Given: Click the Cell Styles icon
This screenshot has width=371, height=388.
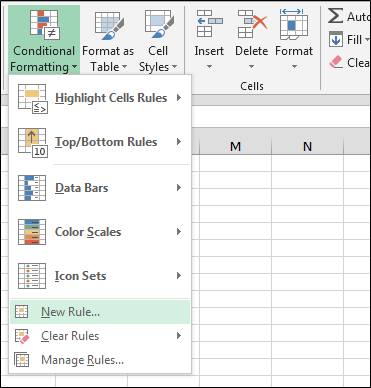Looking at the screenshot, I should [x=159, y=25].
